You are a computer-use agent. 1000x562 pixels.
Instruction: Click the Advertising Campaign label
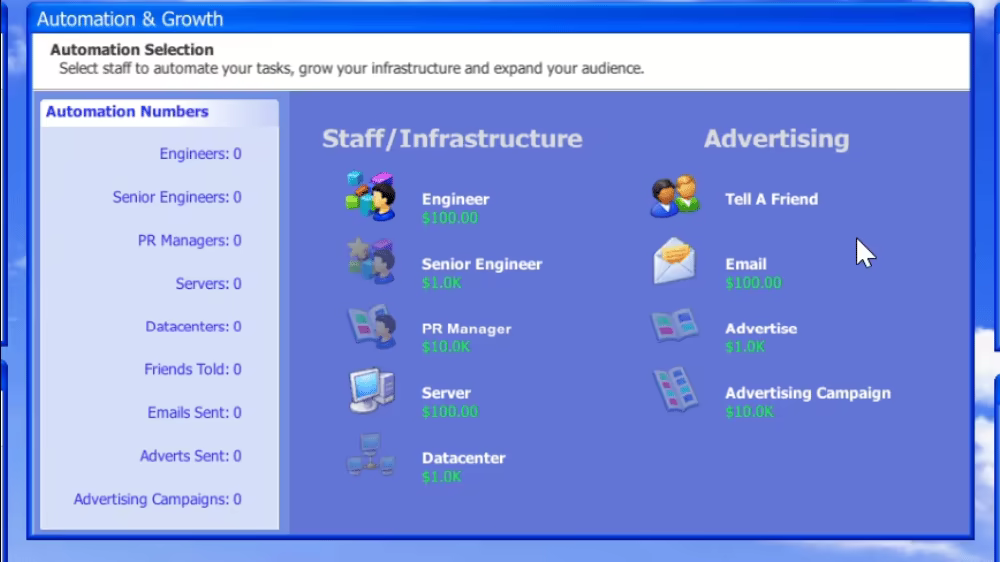(x=807, y=393)
